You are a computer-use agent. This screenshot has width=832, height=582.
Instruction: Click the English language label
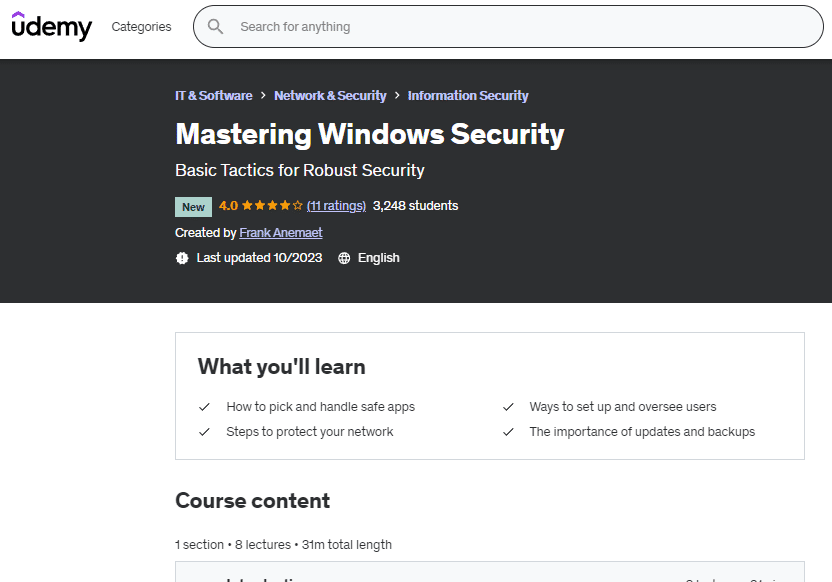(x=379, y=258)
